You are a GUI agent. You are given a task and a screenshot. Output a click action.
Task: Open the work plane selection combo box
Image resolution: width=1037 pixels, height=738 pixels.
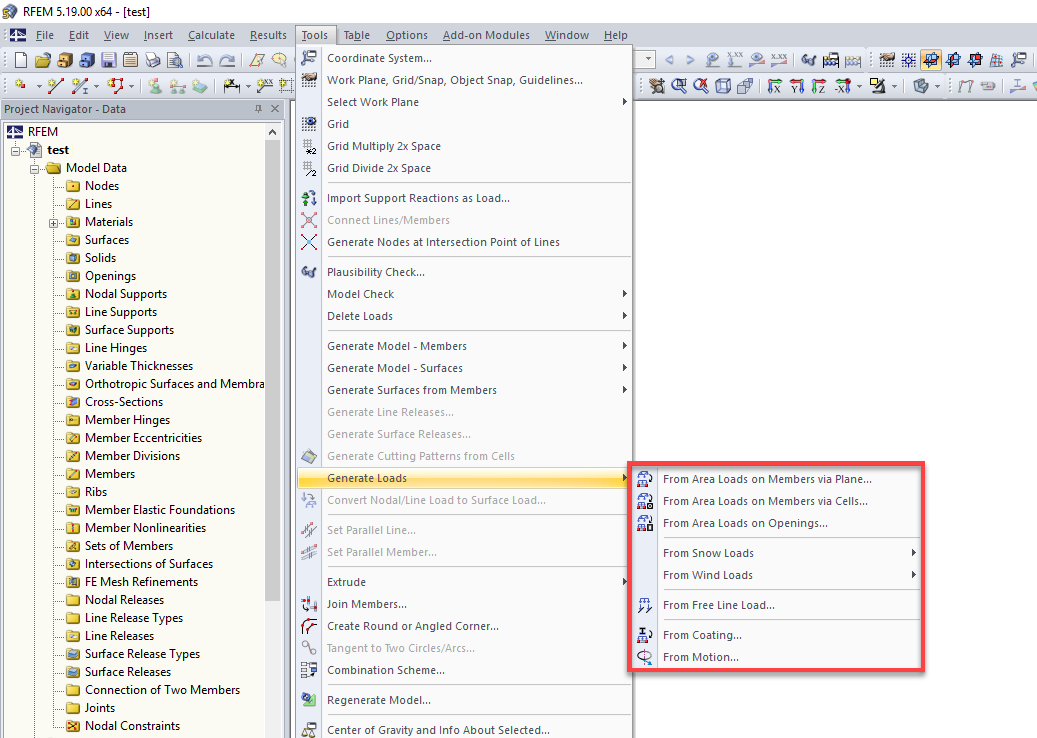tap(645, 59)
